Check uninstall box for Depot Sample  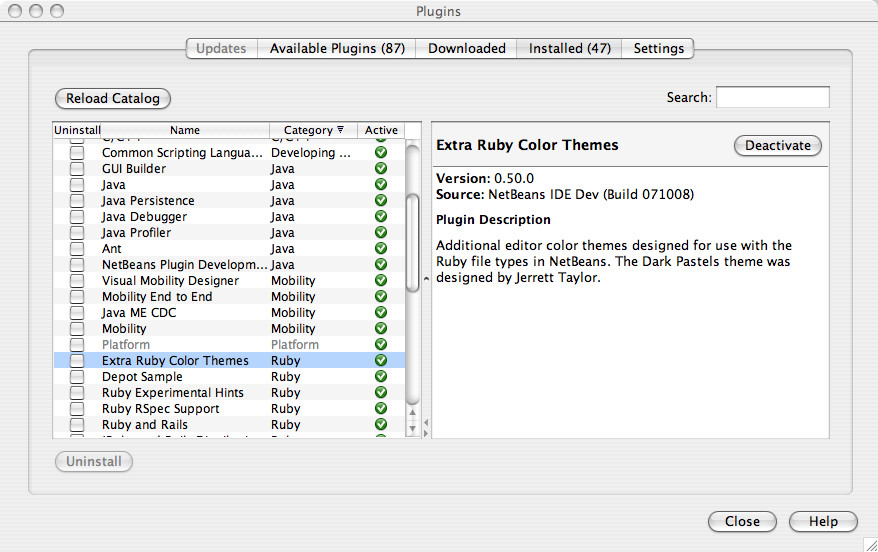point(77,376)
